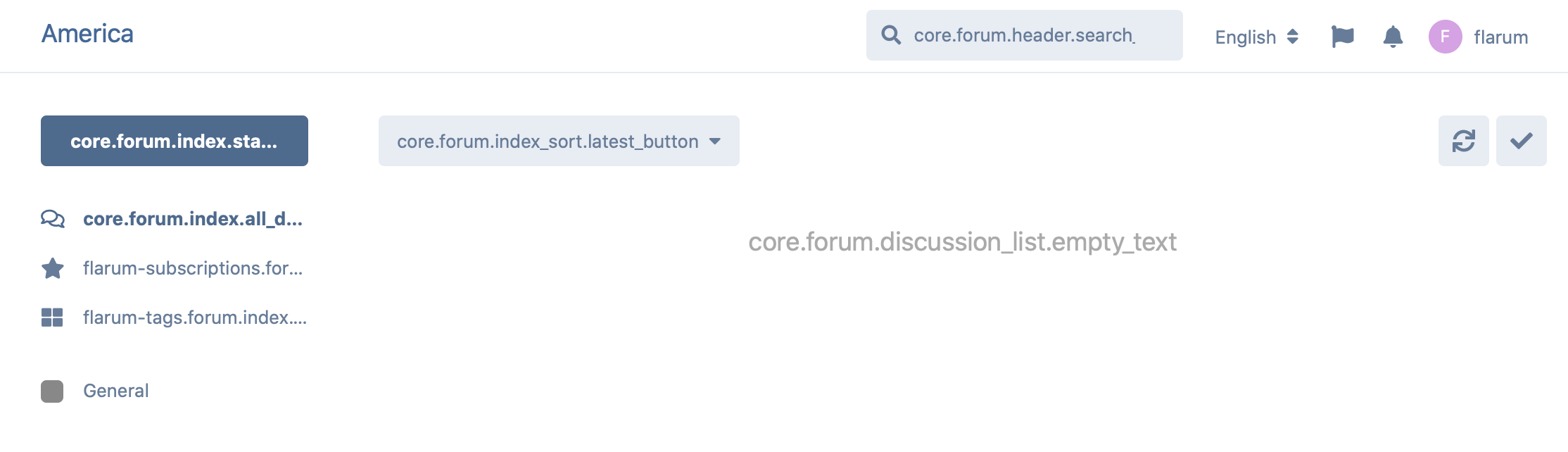Viewport: 1568px width, 452px height.
Task: Click the flag icon for flagged posts
Action: point(1342,37)
